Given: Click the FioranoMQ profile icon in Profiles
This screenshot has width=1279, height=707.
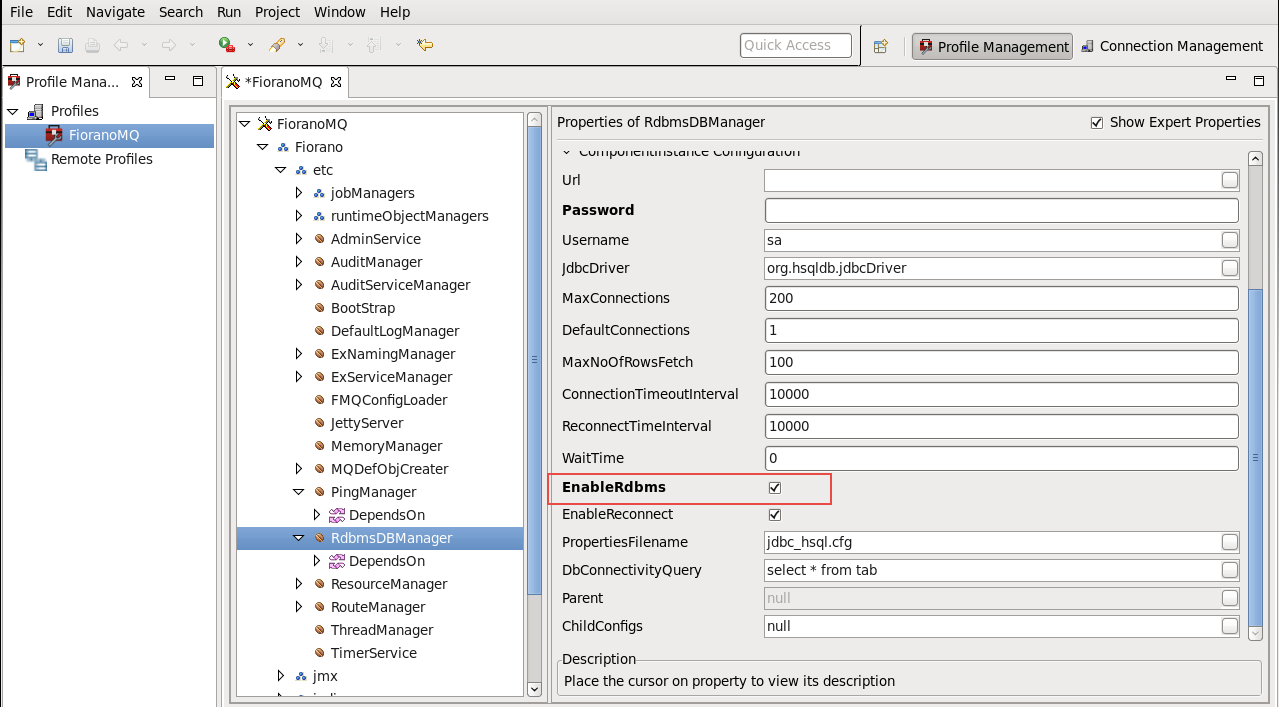Looking at the screenshot, I should point(54,135).
